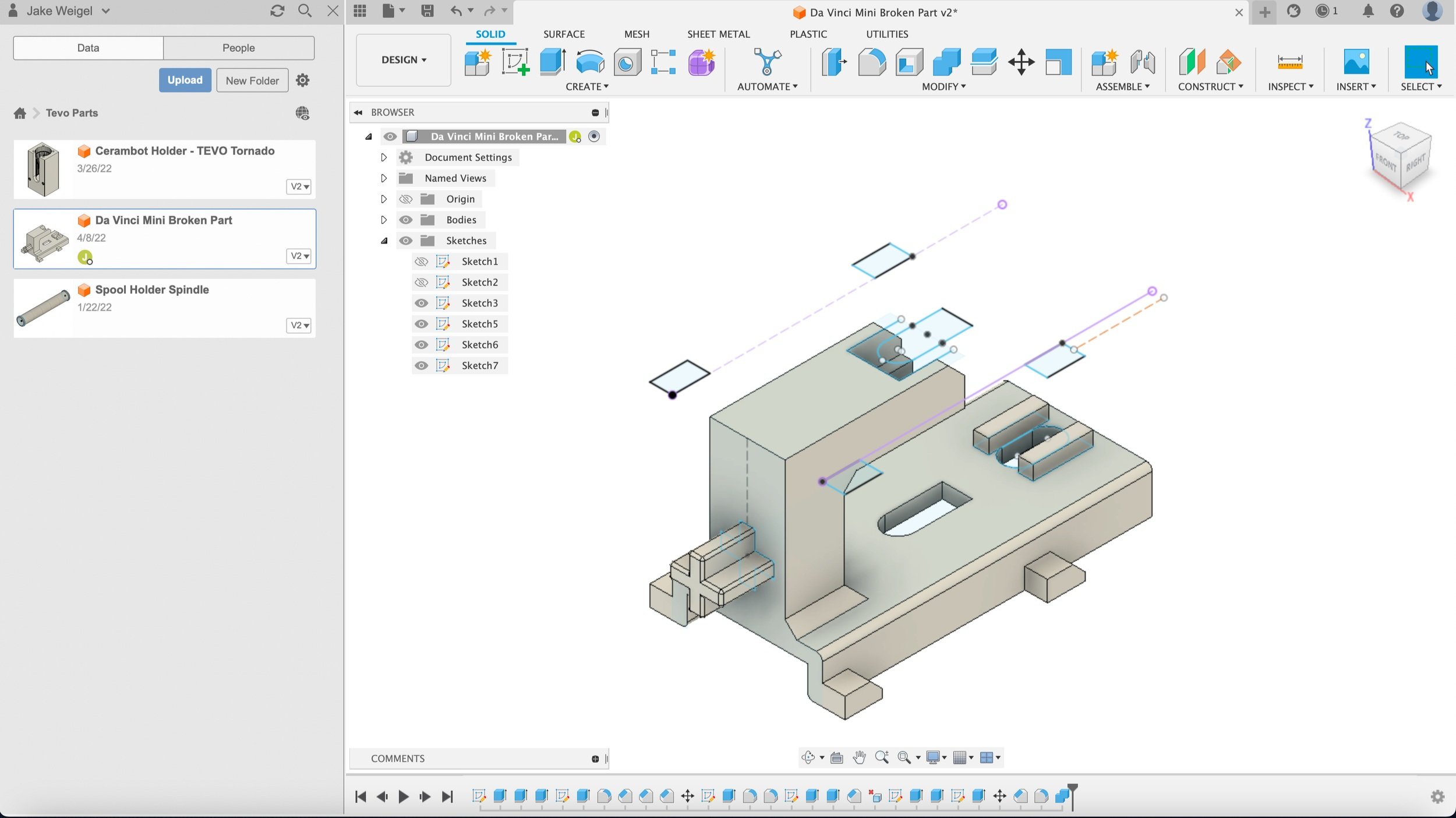
Task: Switch to the SHEET METAL tab
Action: (718, 34)
